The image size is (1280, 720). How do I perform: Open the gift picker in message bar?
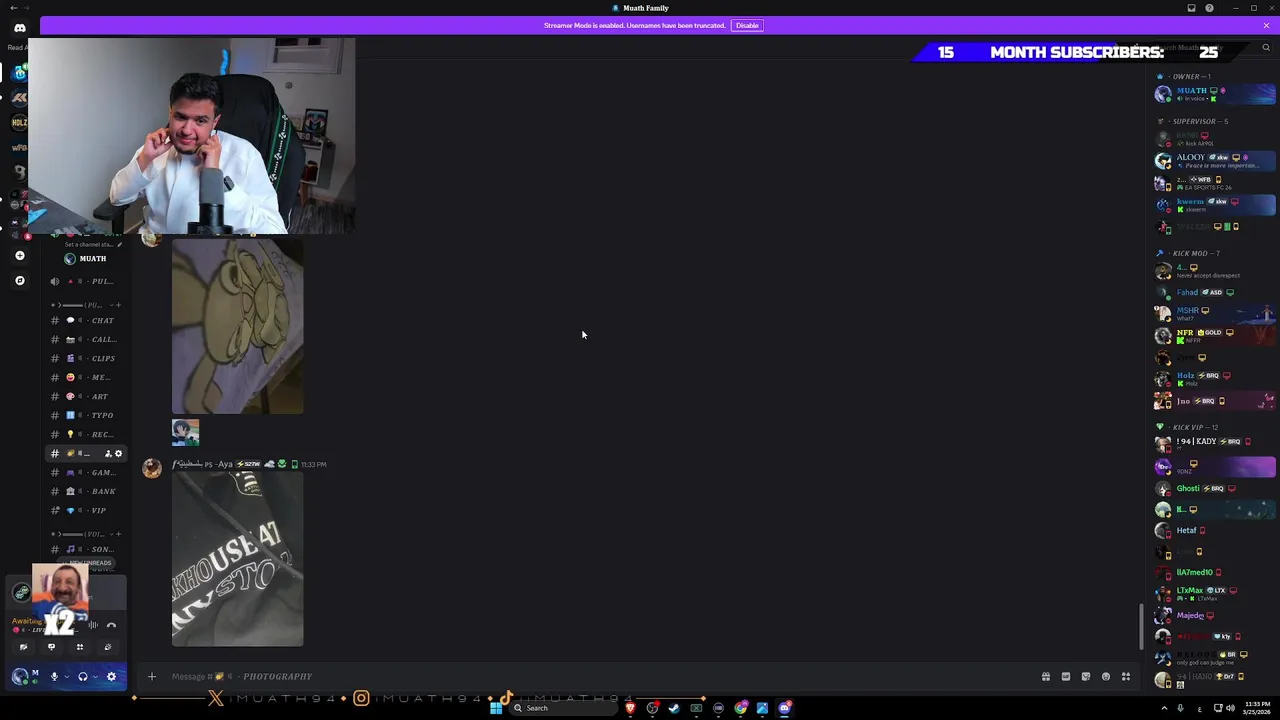click(1046, 677)
